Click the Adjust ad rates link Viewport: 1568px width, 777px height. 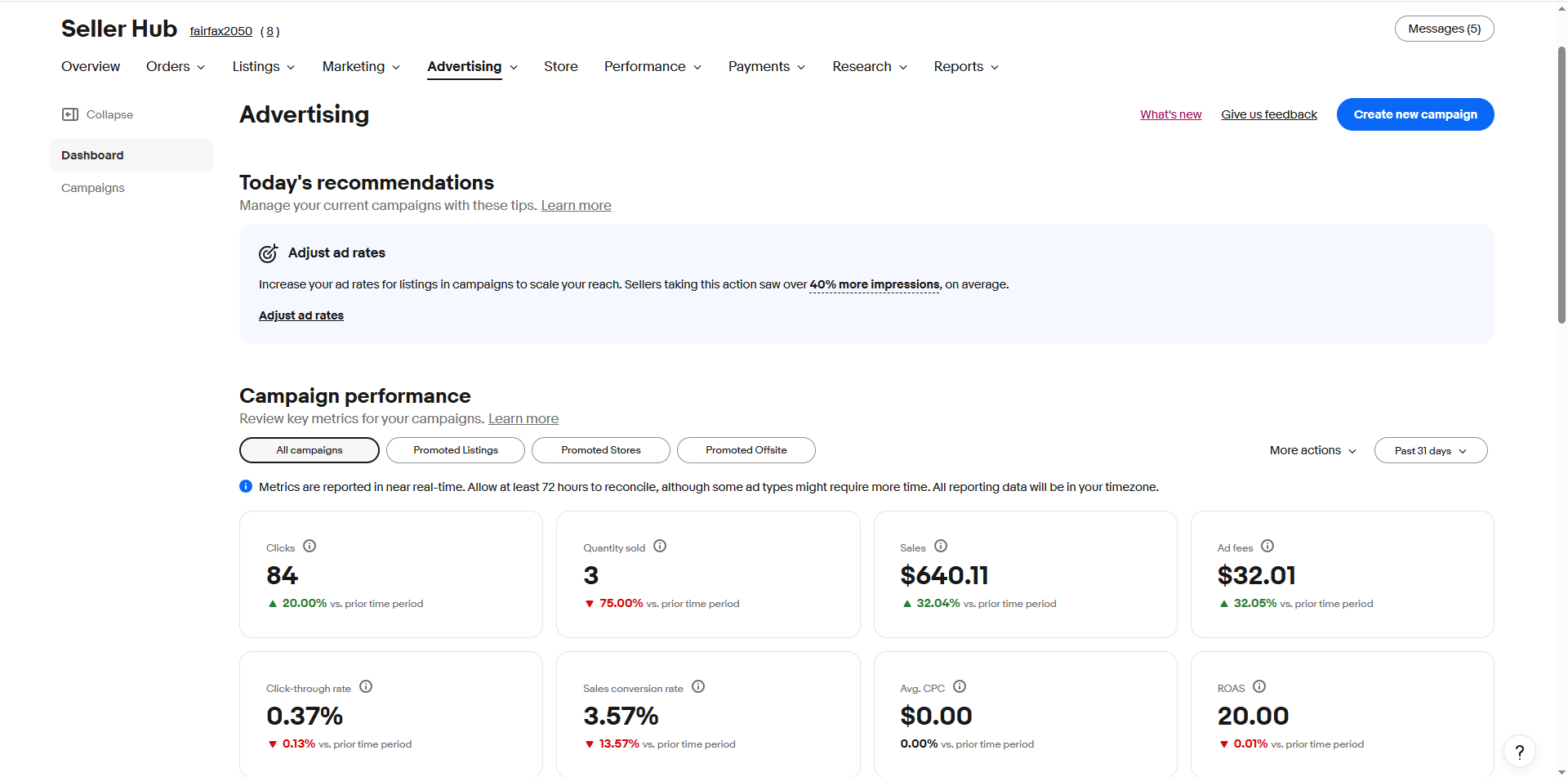point(301,315)
